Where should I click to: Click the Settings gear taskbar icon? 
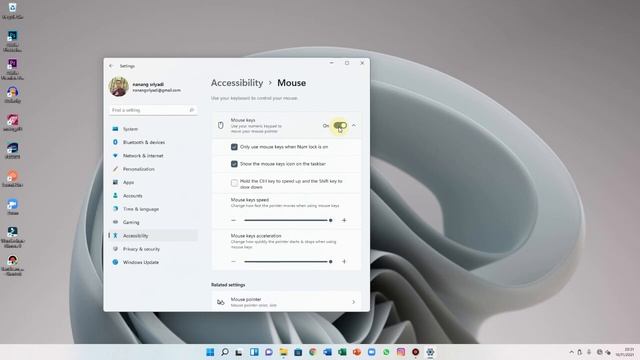(430, 352)
